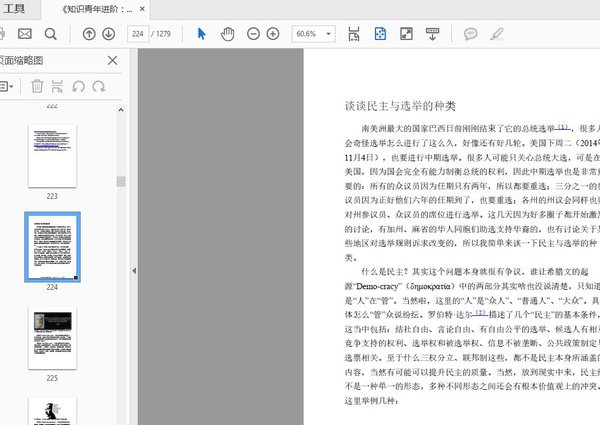Select page 223 thumbnail
Image resolution: width=600 pixels, height=425 pixels.
[x=52, y=156]
